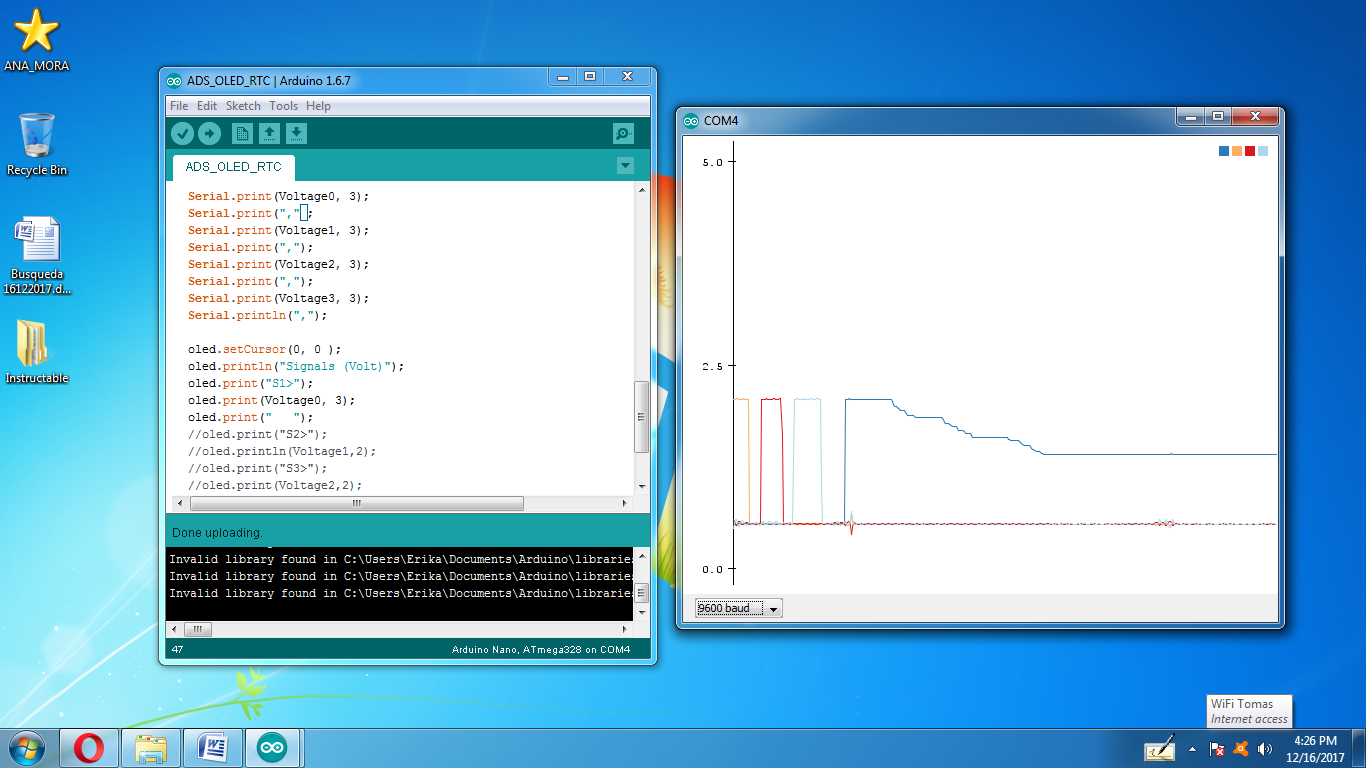Open Windows Explorer from the taskbar
The width and height of the screenshot is (1366, 768).
[151, 748]
